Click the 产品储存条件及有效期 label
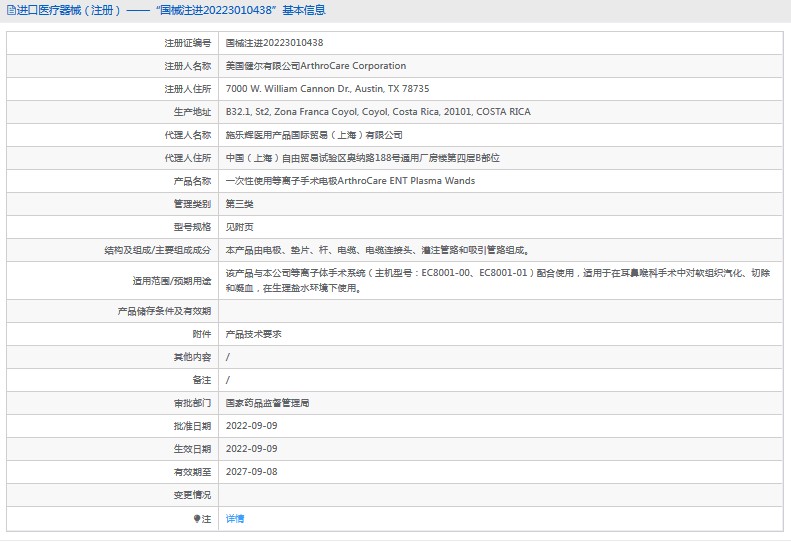791x542 pixels. pos(164,311)
